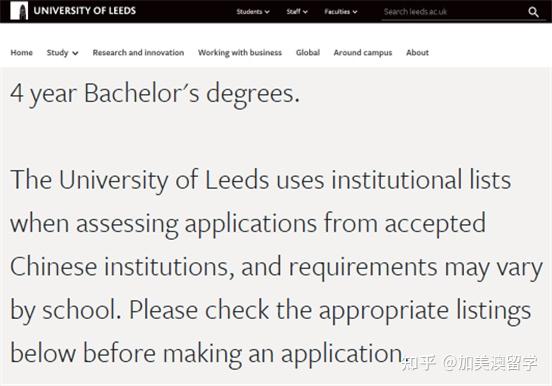
Task: Click the Zhihu watermark text
Action: [x=469, y=363]
